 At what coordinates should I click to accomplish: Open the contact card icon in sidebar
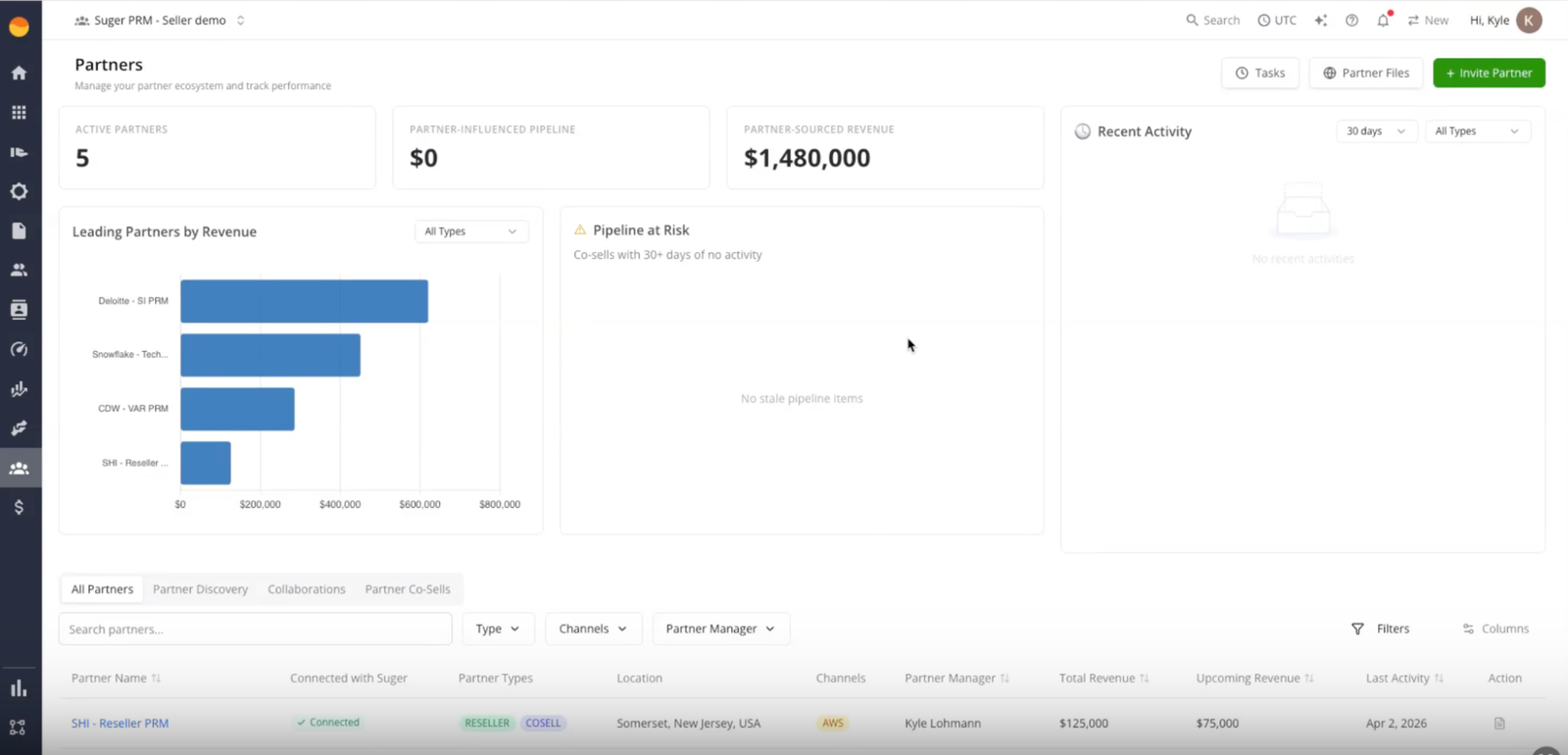(x=19, y=310)
